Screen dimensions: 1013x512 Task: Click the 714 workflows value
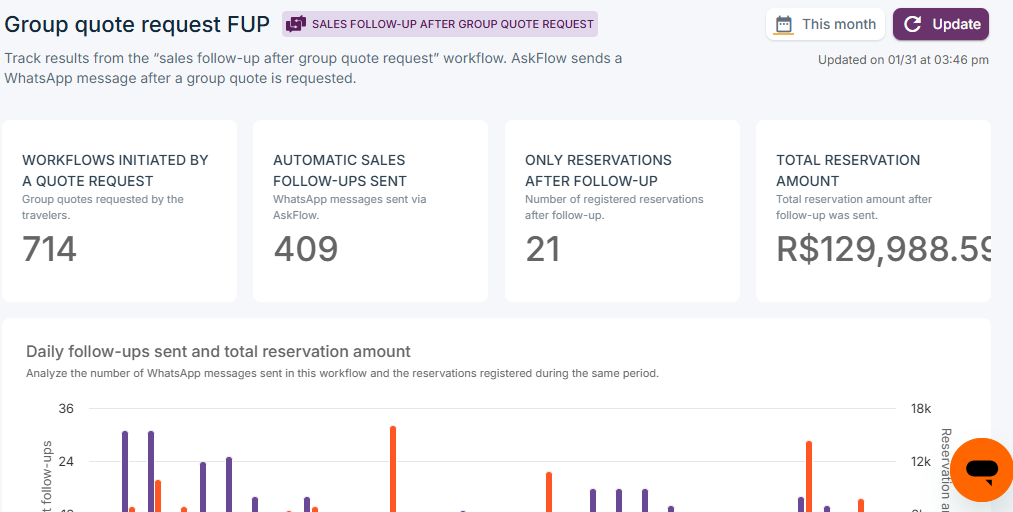click(50, 249)
